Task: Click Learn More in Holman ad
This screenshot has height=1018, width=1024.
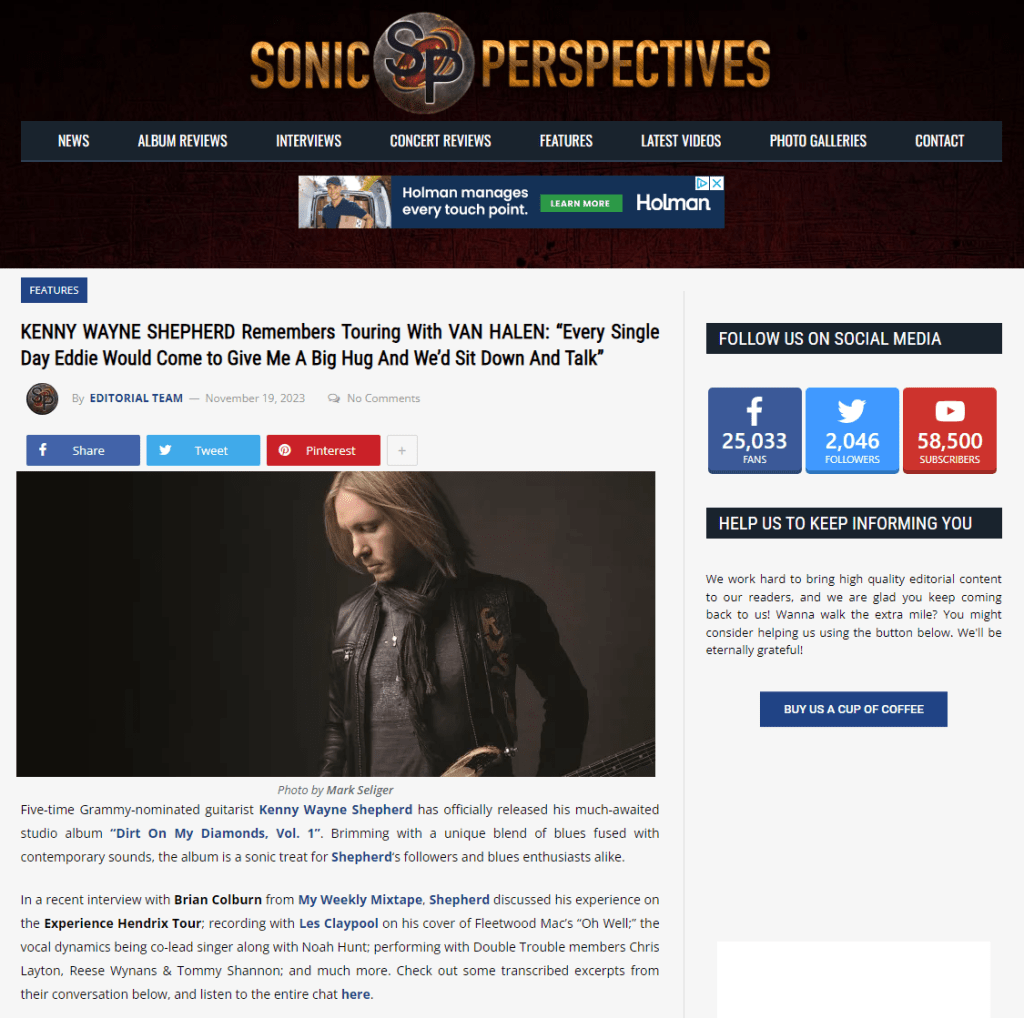Action: click(x=580, y=203)
